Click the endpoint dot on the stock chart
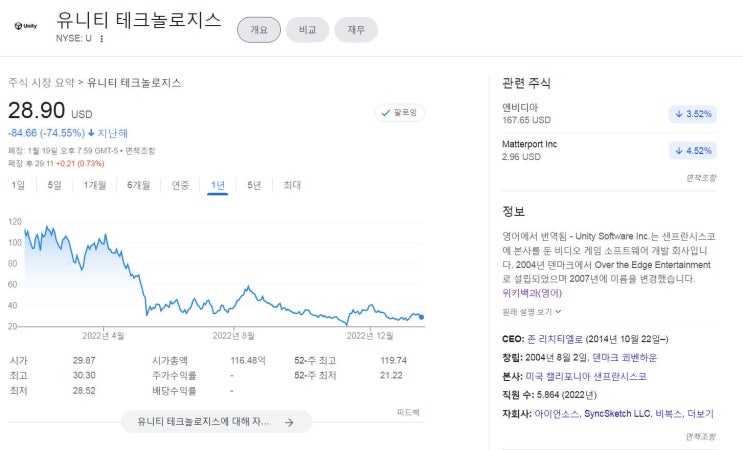 [421, 317]
